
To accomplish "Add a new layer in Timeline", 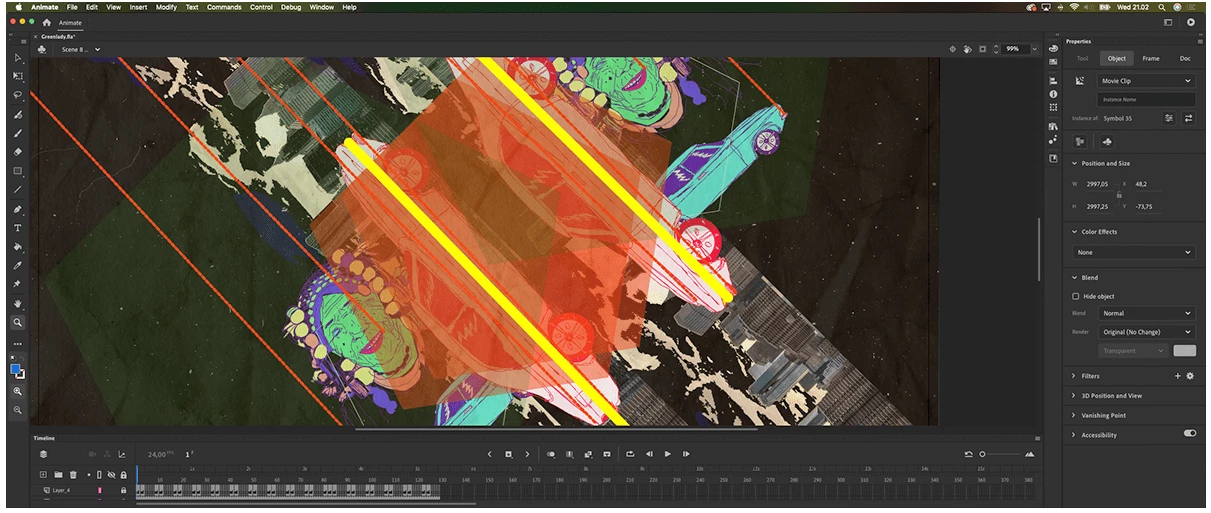I will [43, 475].
